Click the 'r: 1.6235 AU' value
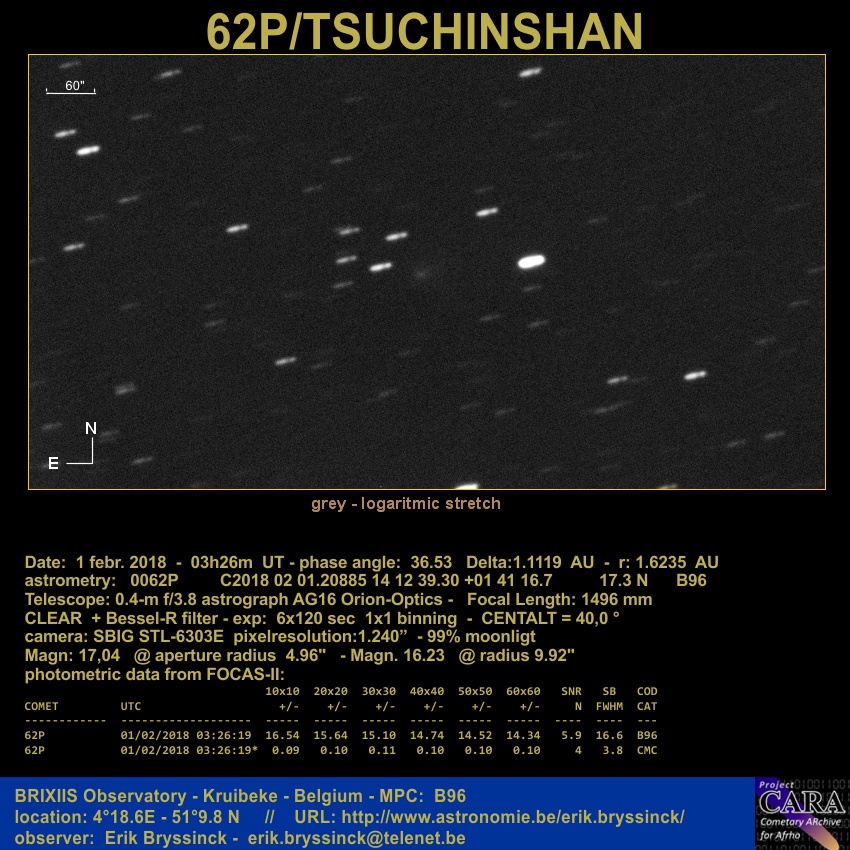Image resolution: width=850 pixels, height=850 pixels. pyautogui.click(x=668, y=562)
